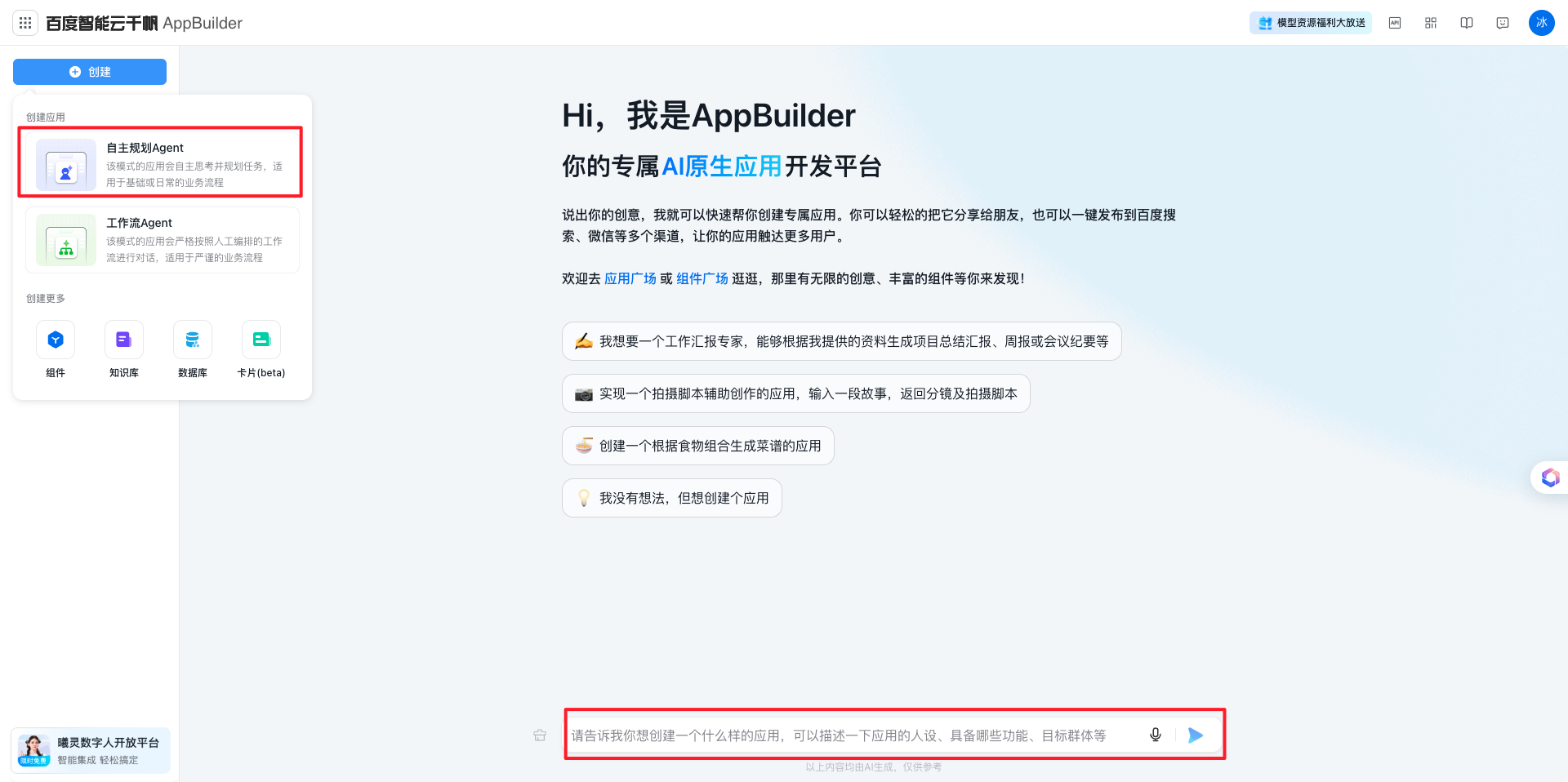Screen dimensions: 1568x782
Task: Open the 数据库 database icon
Action: click(x=193, y=340)
